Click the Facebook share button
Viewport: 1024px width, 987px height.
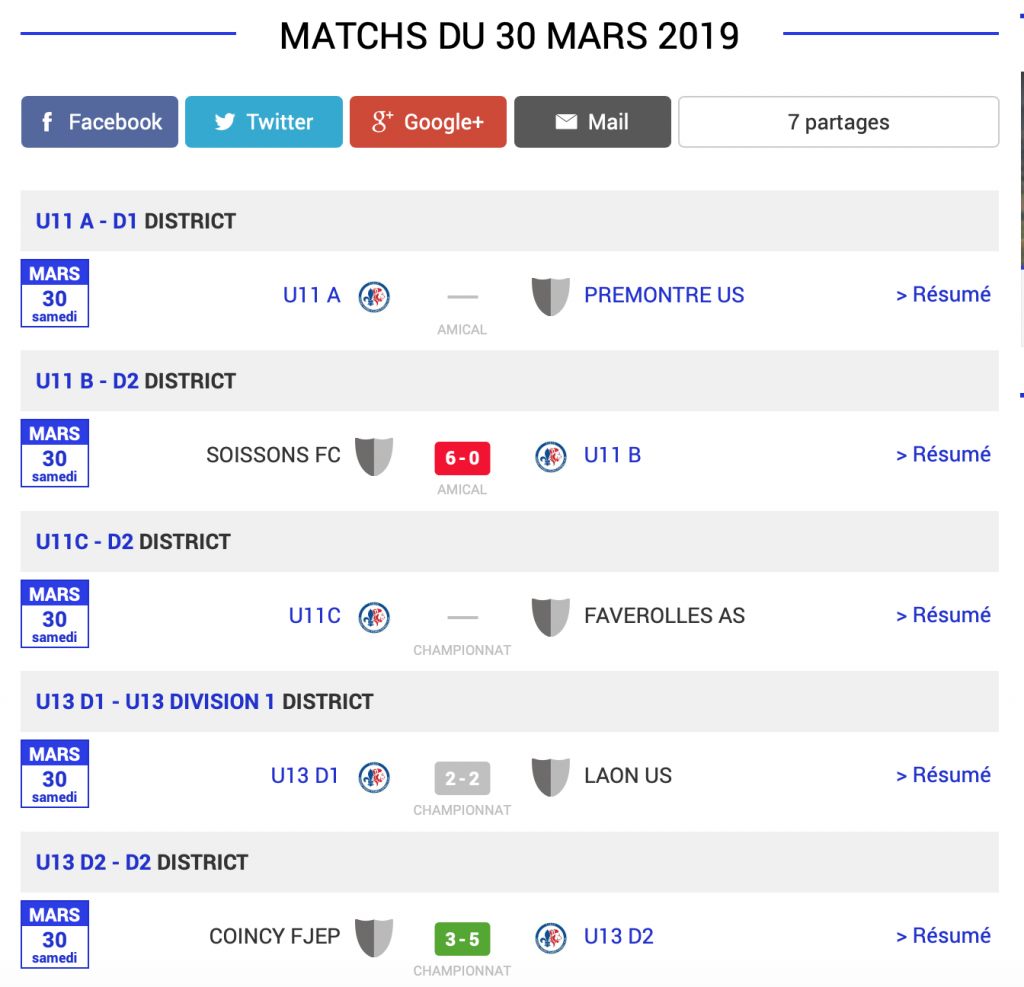tap(100, 122)
